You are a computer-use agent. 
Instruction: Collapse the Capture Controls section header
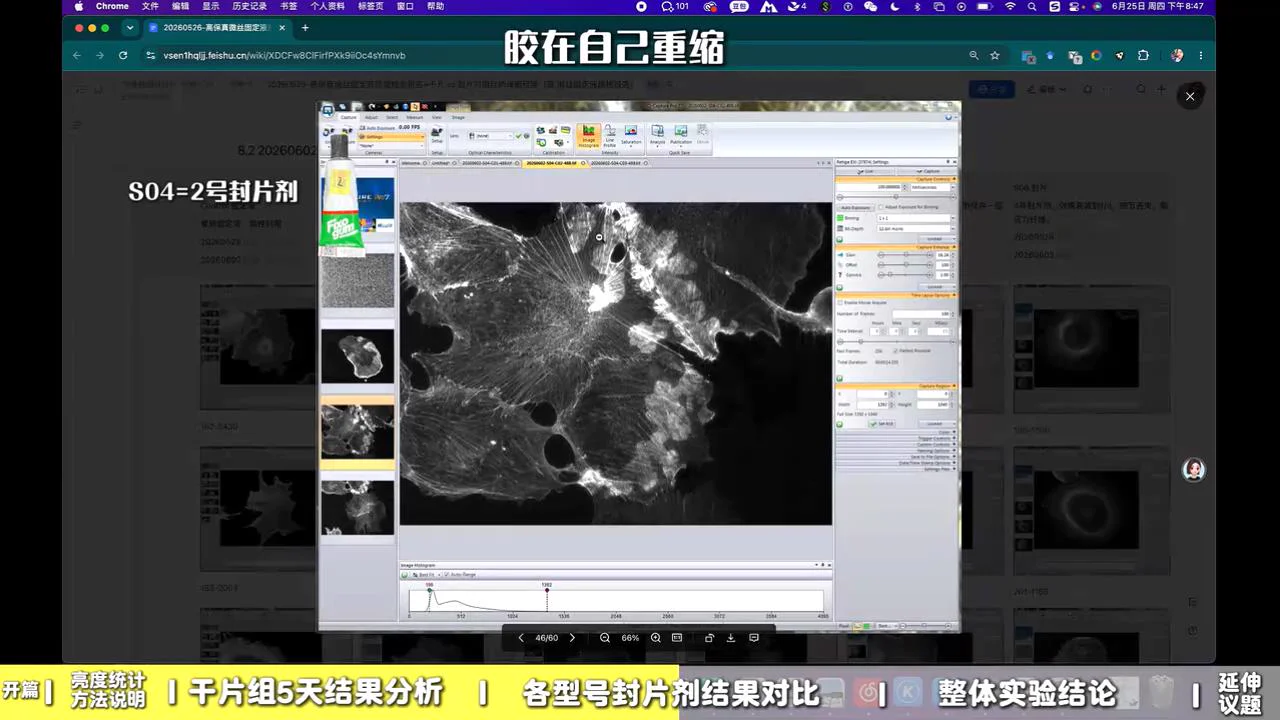896,178
